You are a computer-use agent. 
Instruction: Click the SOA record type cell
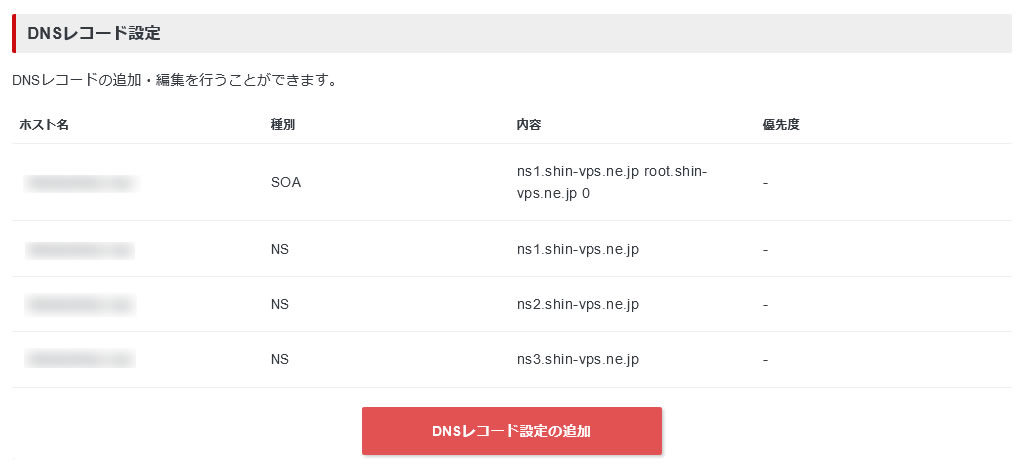[286, 183]
